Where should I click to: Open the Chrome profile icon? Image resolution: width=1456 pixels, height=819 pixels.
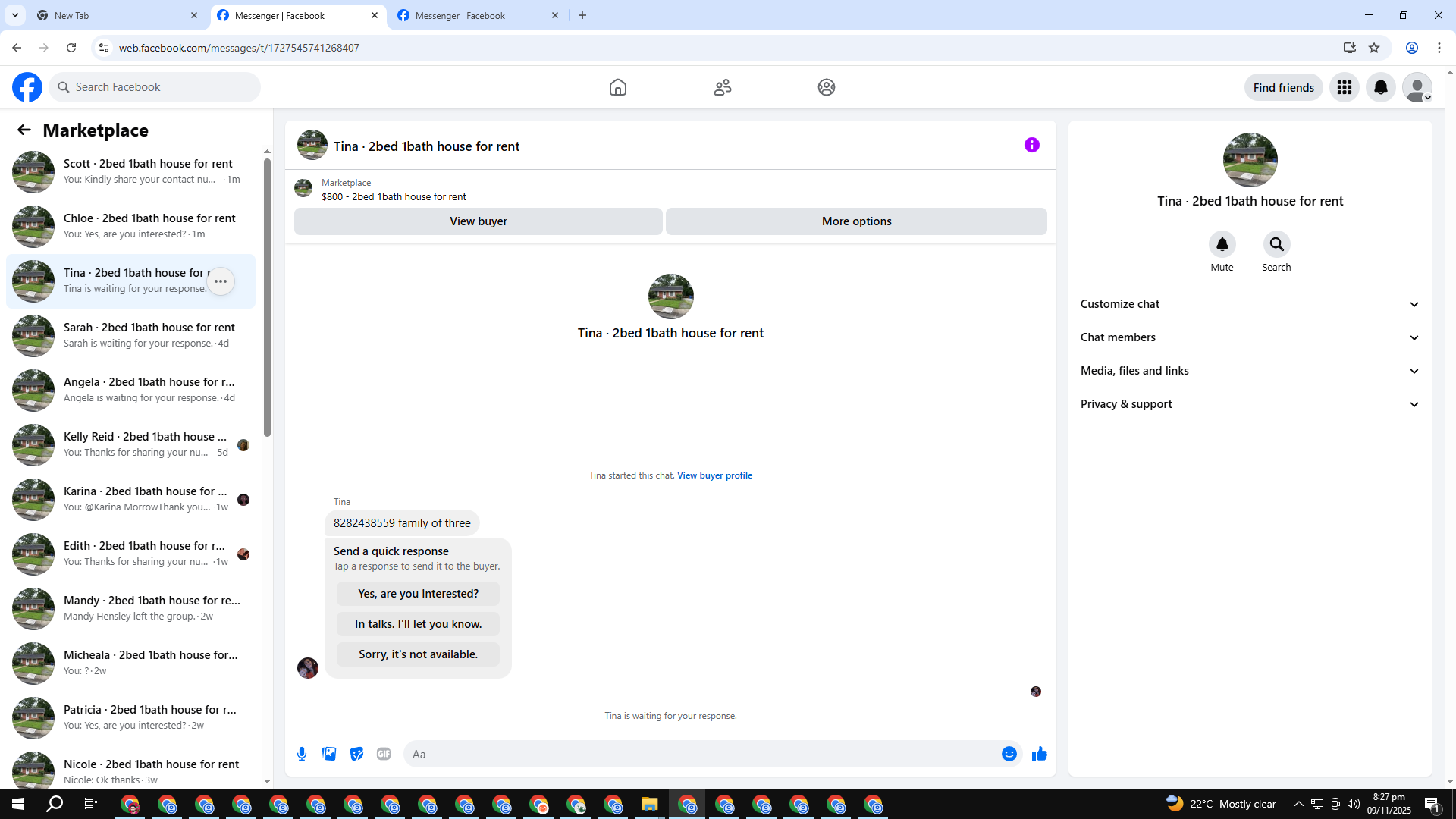coord(1412,48)
